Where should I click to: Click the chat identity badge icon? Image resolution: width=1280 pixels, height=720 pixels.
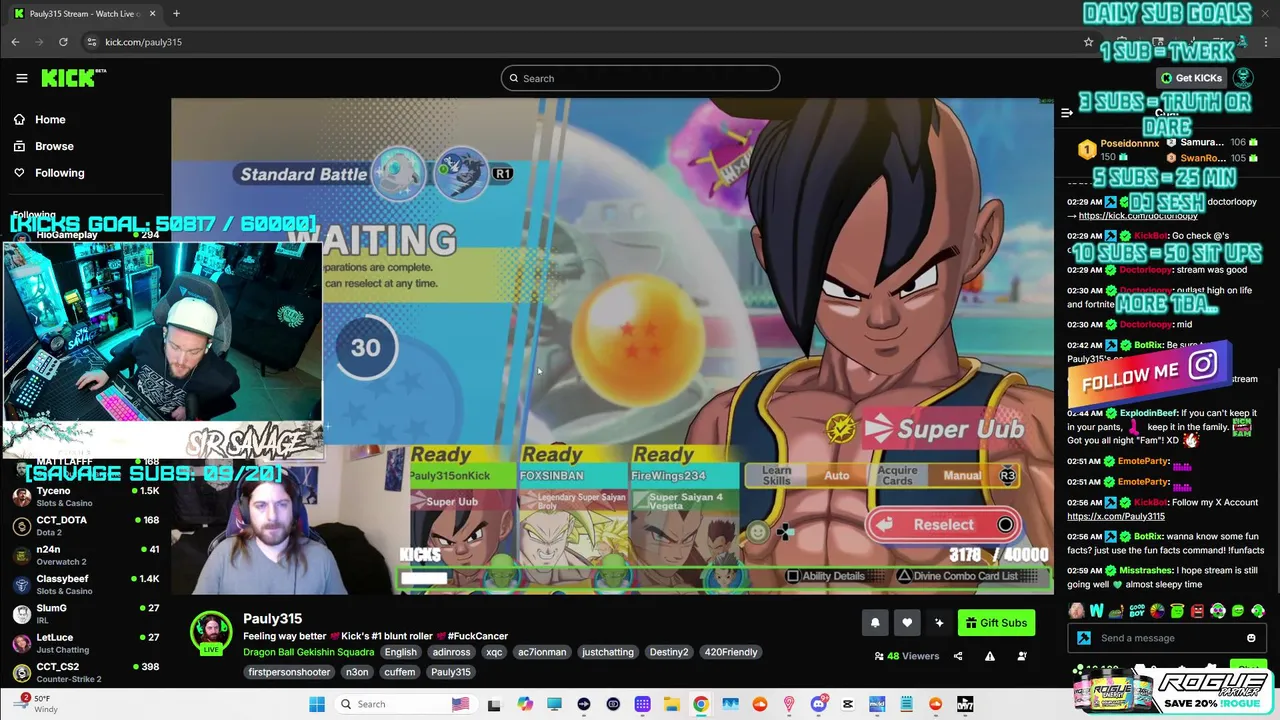coord(1084,638)
